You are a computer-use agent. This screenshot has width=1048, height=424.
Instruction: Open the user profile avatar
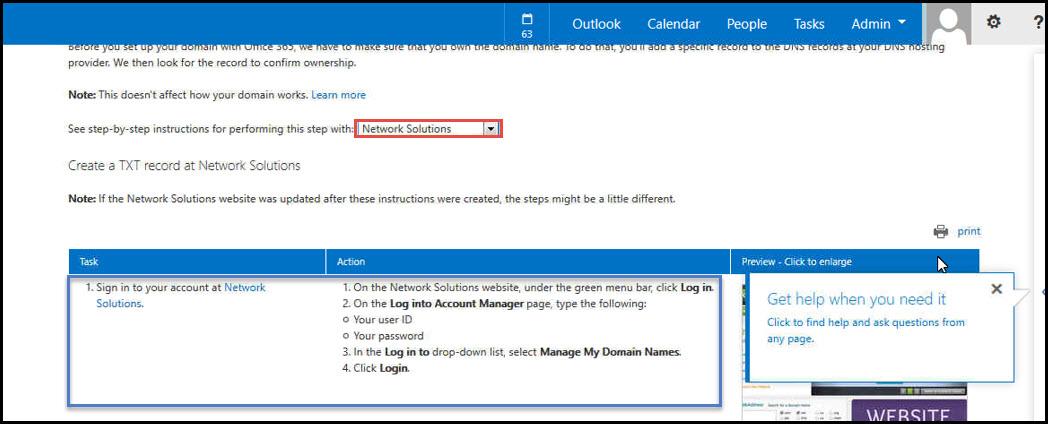(x=950, y=24)
